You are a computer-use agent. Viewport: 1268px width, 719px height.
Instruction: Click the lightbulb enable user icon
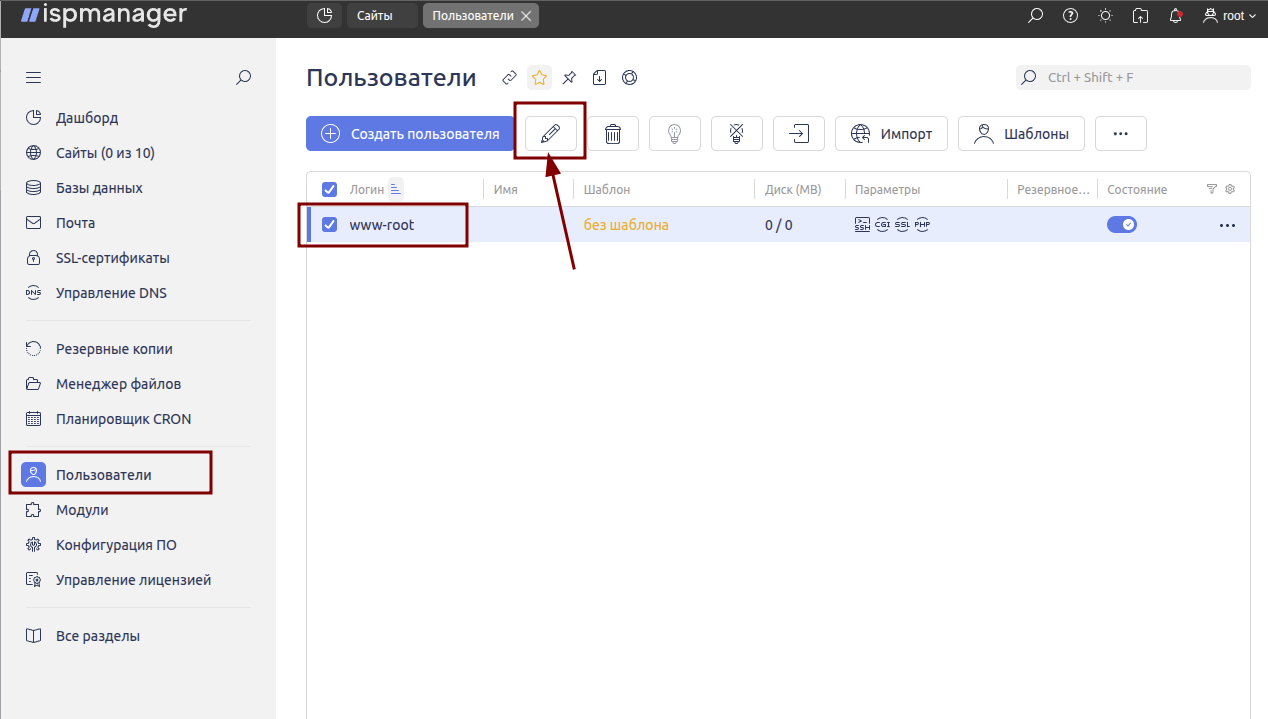pos(675,134)
